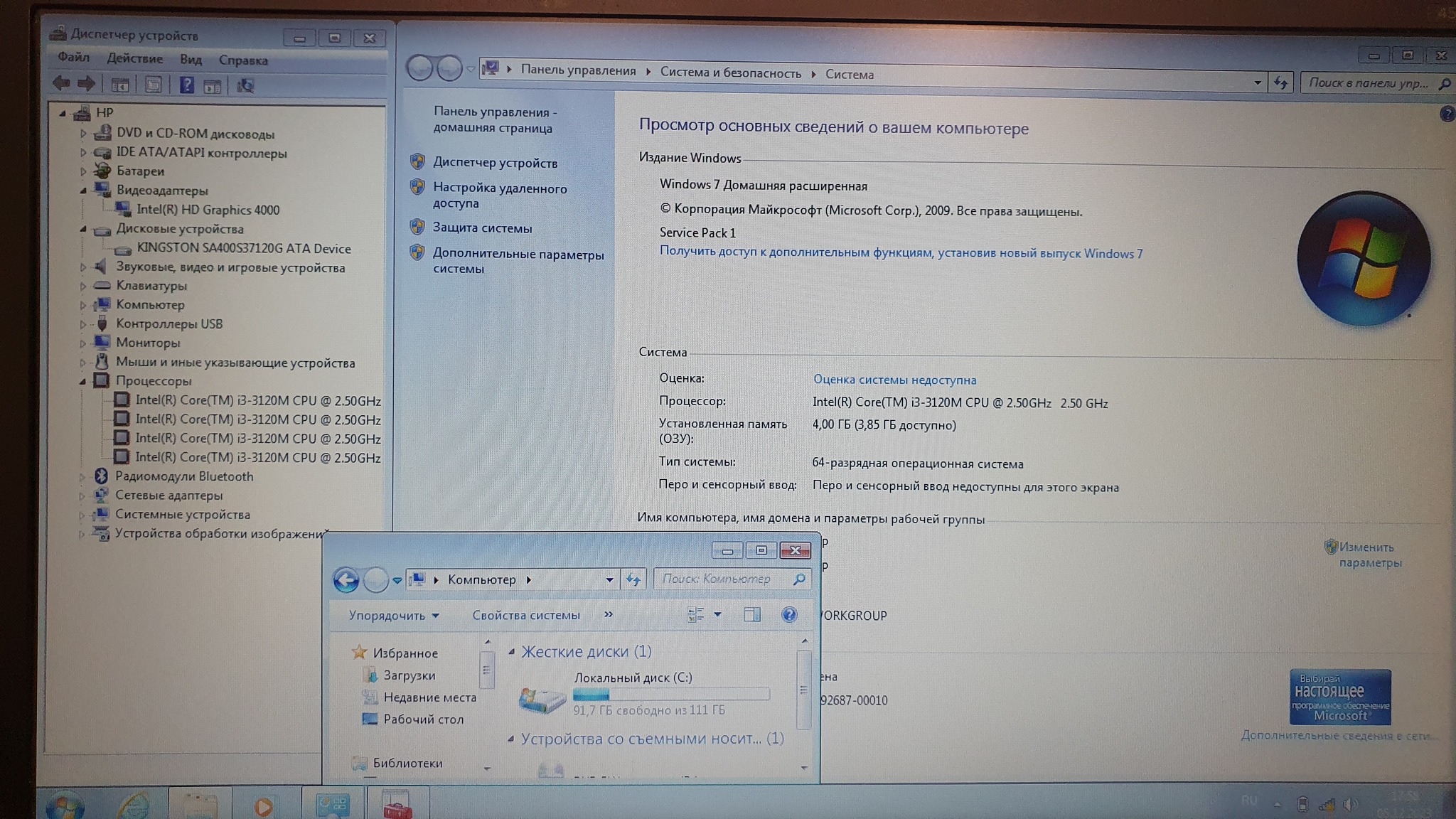Open Windows Media Player from the taskbar
This screenshot has height=819, width=1456.
(264, 806)
